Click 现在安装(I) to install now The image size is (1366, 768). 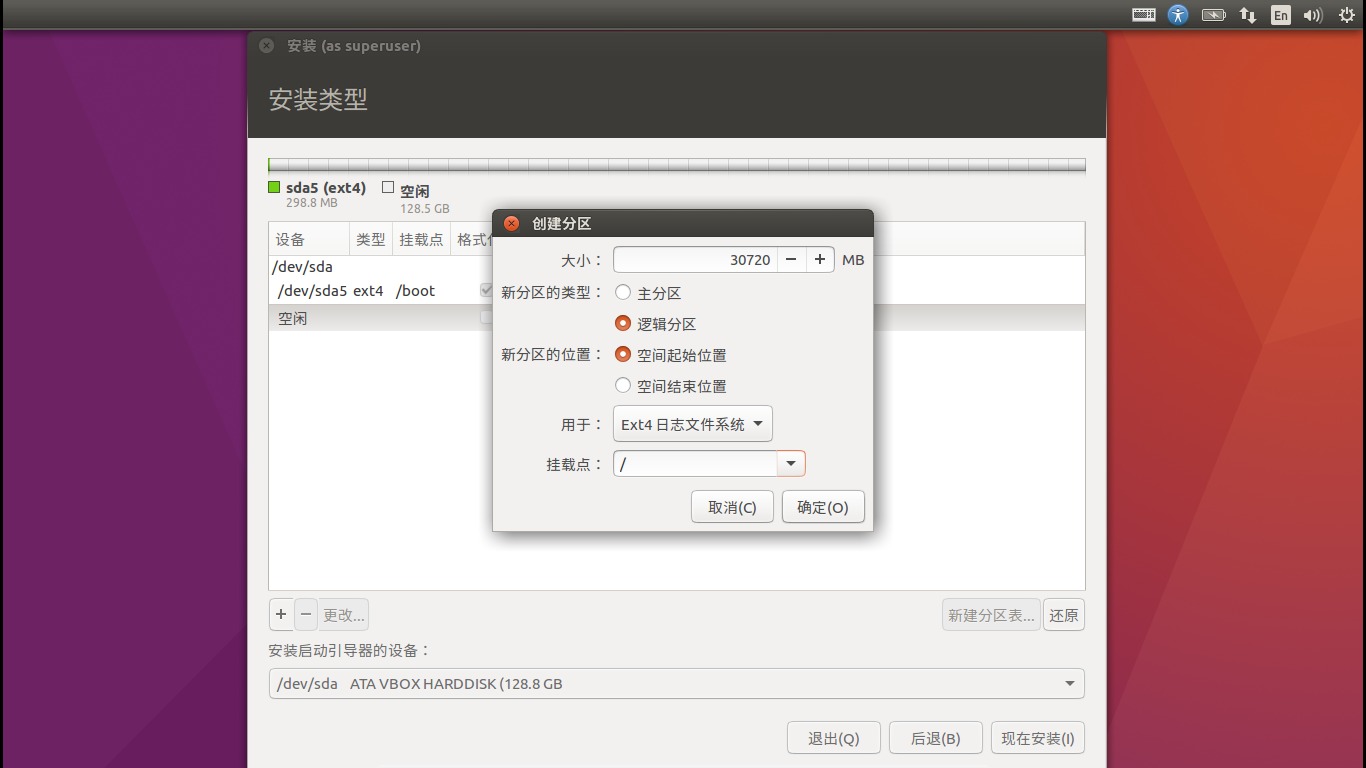coord(1037,737)
